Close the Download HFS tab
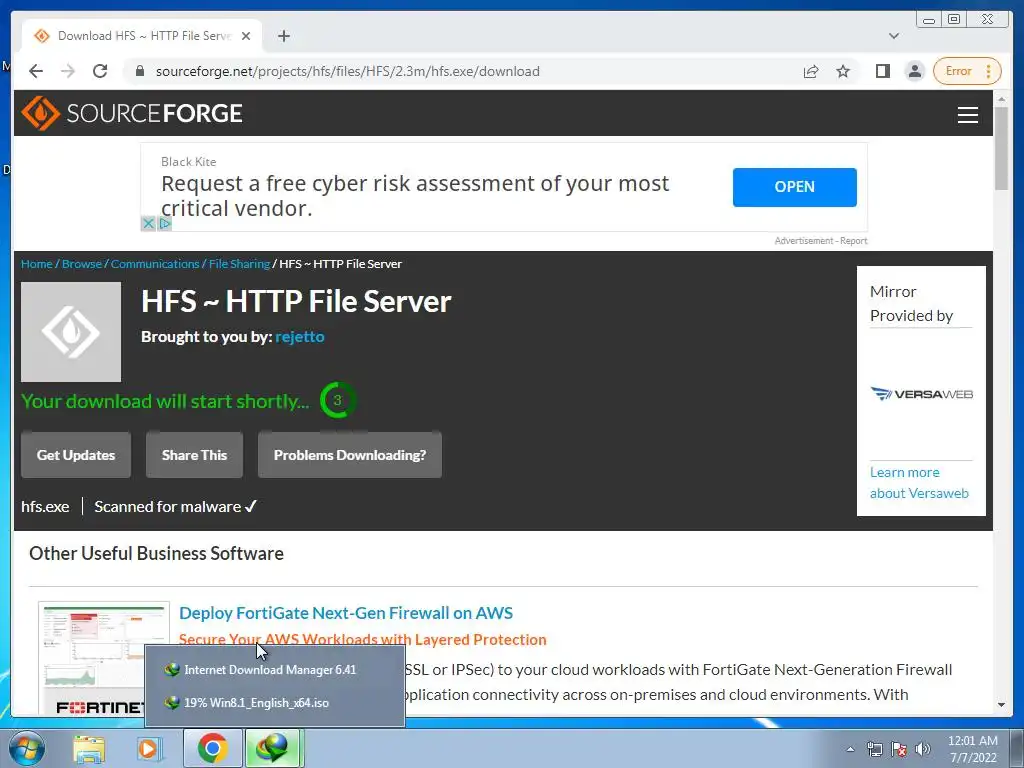 pos(246,36)
